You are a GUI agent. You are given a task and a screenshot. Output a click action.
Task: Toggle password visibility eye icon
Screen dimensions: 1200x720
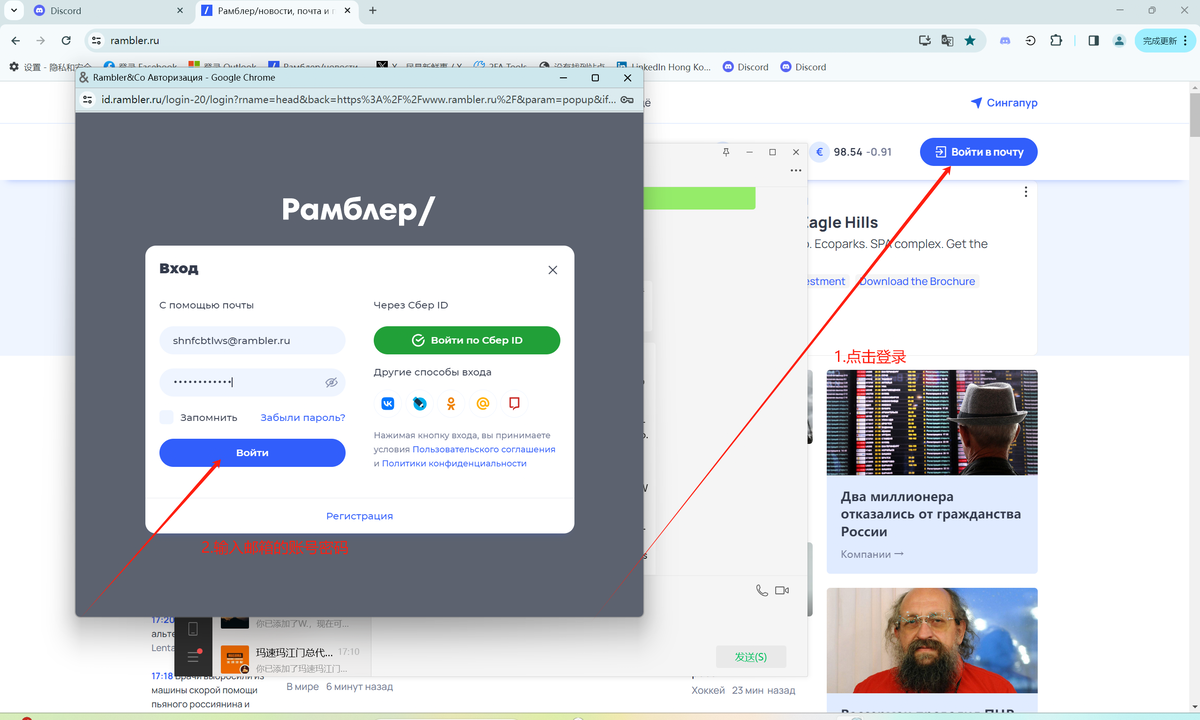(332, 382)
